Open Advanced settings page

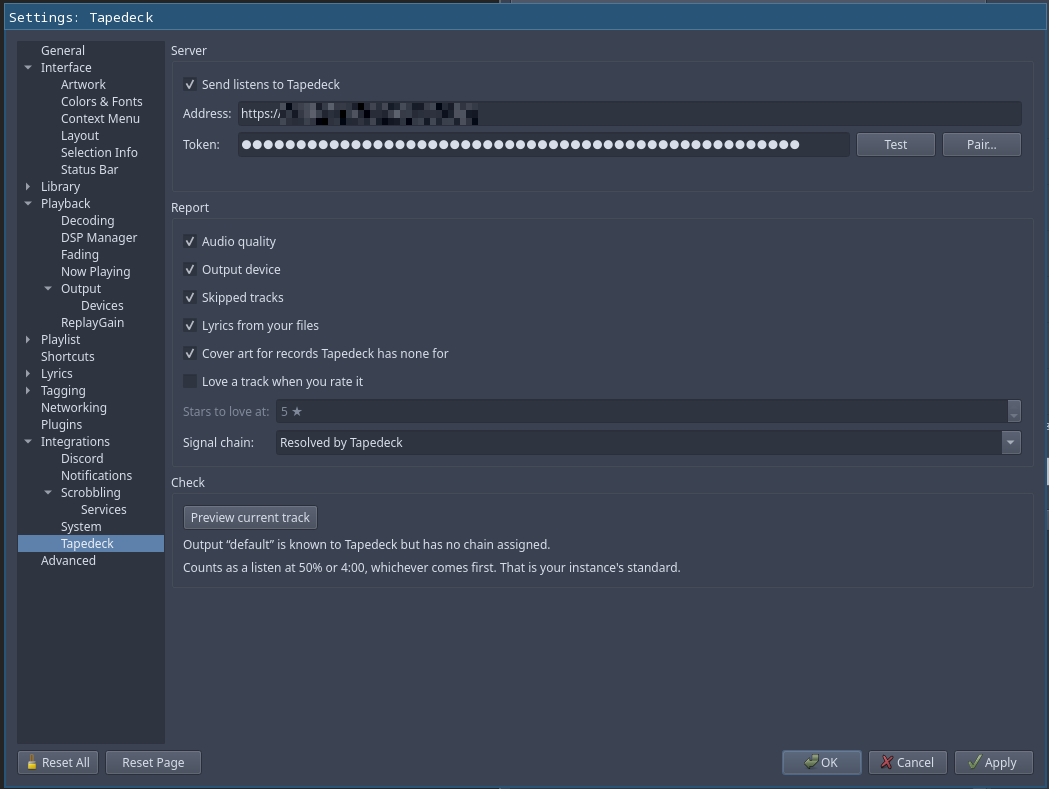[68, 561]
